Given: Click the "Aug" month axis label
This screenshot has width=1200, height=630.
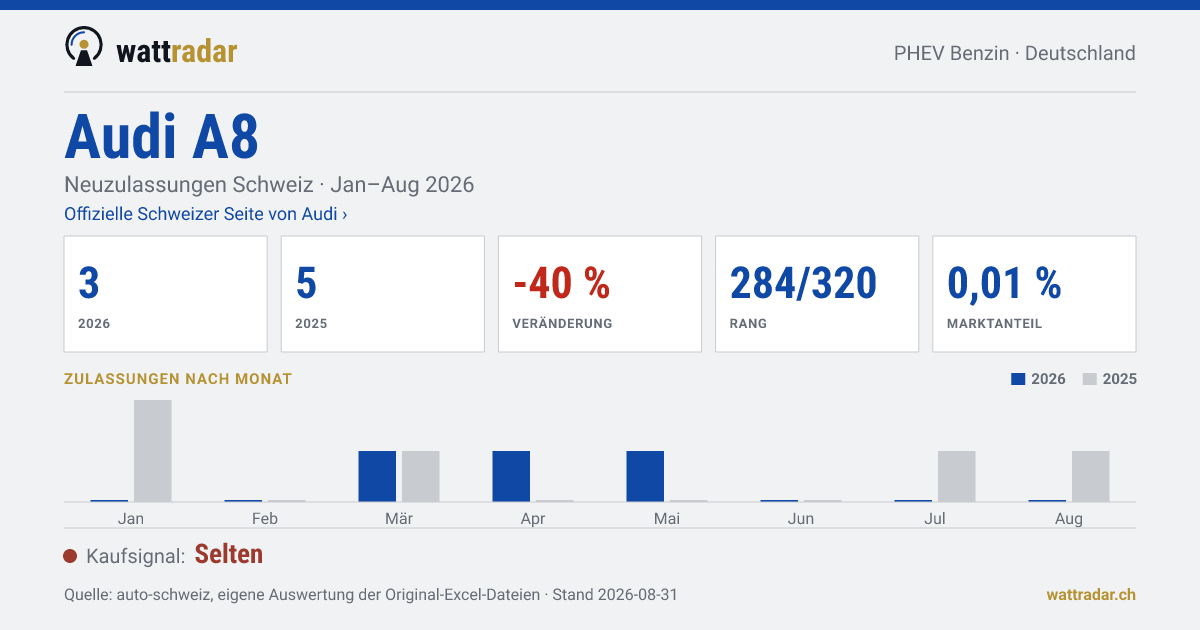Looking at the screenshot, I should click(1069, 519).
